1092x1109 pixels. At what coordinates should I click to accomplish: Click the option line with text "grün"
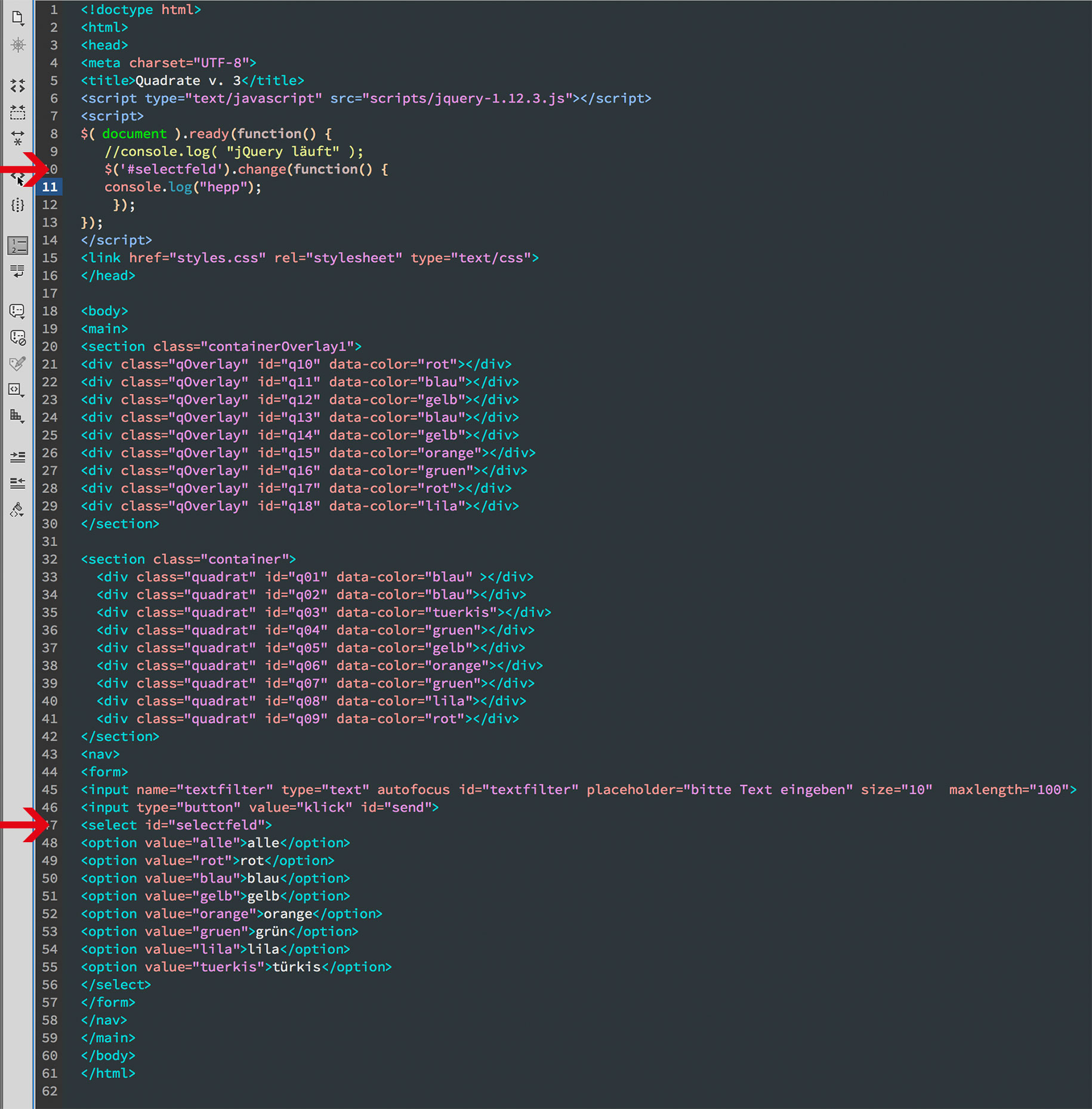(220, 932)
